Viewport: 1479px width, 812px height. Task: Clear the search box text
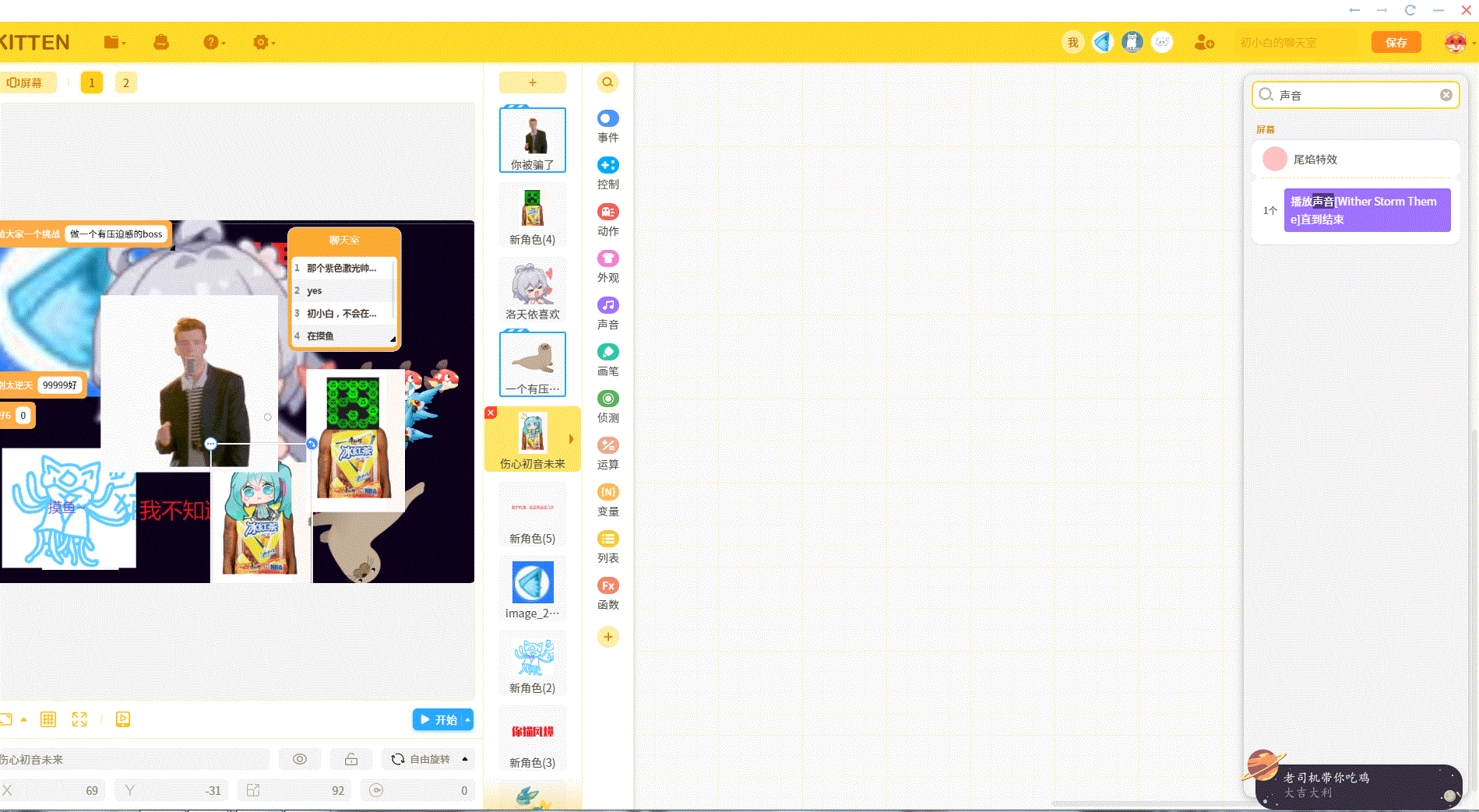1446,95
